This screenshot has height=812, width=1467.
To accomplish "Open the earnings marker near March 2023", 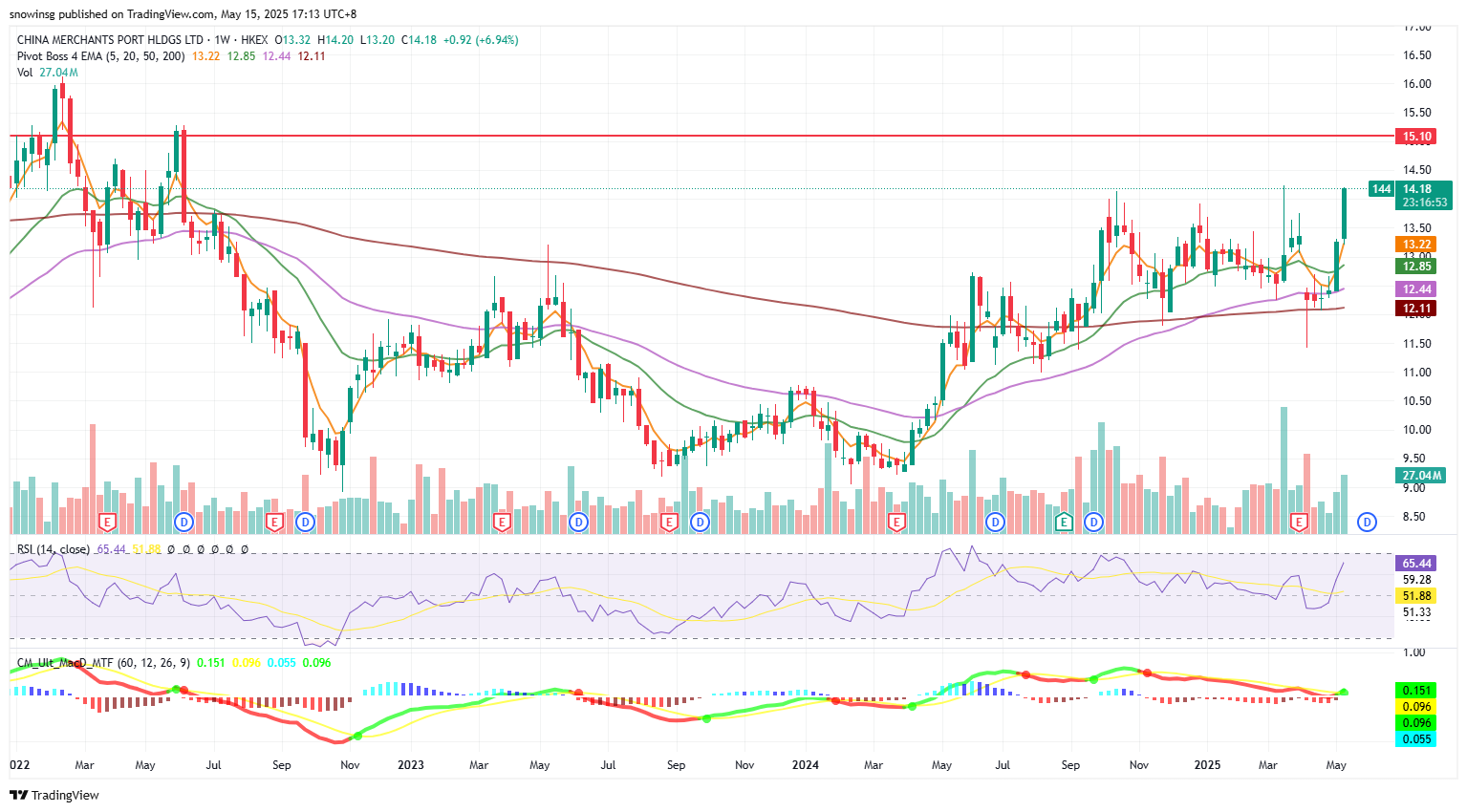I will tap(502, 522).
